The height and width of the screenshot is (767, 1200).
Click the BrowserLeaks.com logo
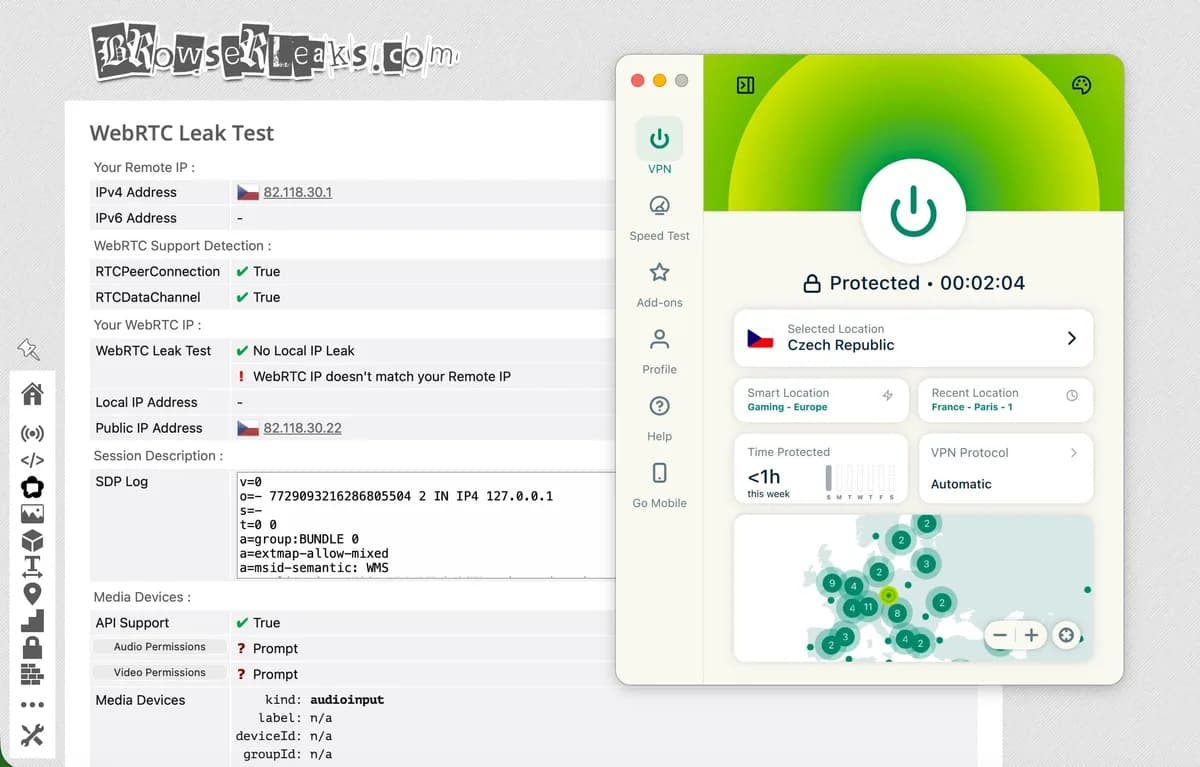click(273, 51)
